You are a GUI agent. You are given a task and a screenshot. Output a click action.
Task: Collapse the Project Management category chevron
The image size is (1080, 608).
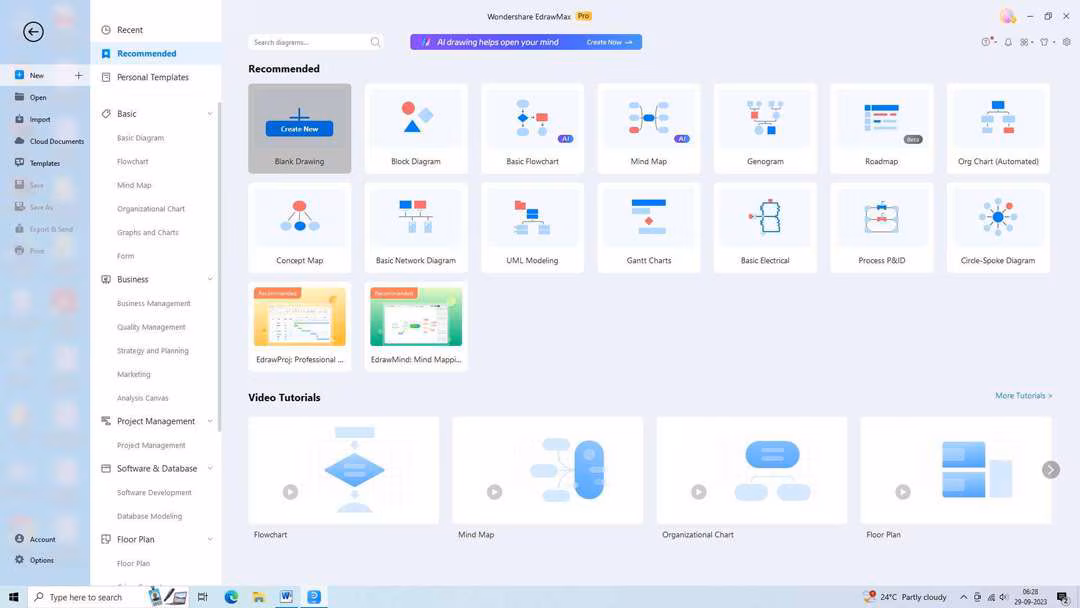point(210,421)
